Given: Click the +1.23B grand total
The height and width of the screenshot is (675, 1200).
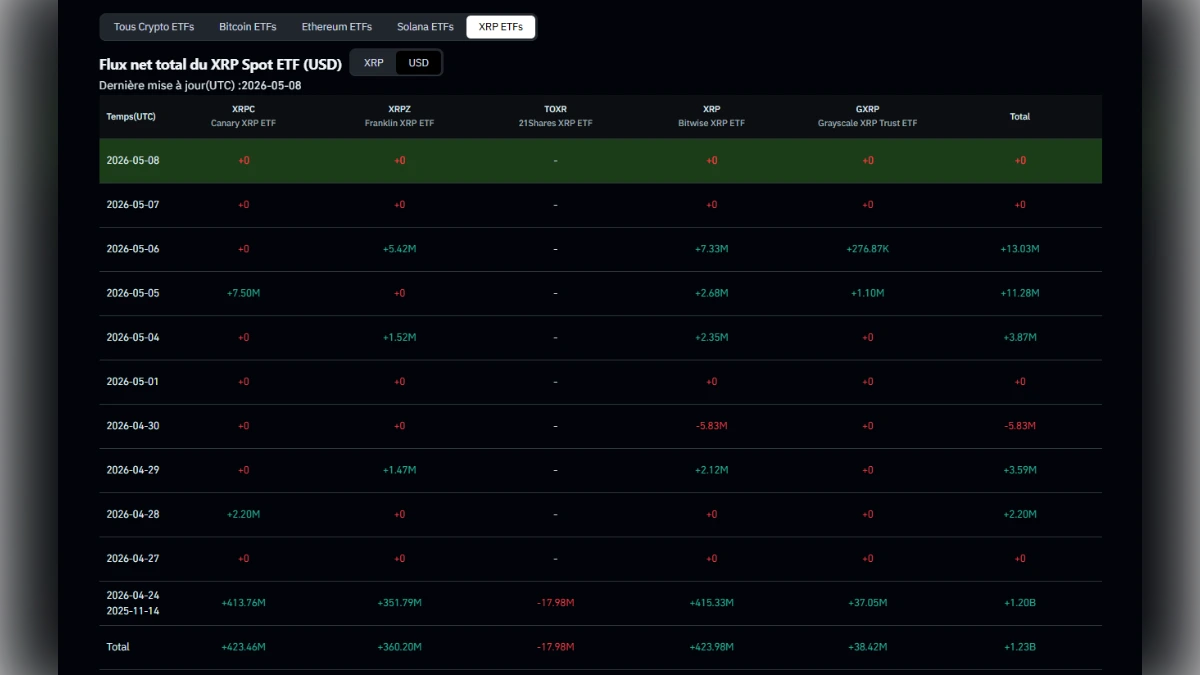Looking at the screenshot, I should pyautogui.click(x=1020, y=647).
